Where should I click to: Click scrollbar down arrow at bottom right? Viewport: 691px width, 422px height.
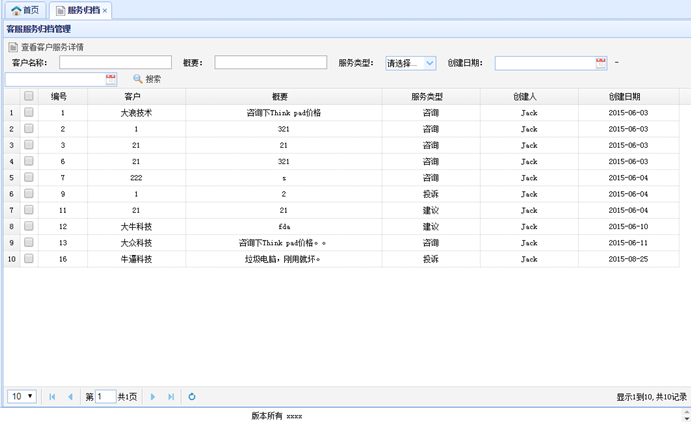point(686,418)
